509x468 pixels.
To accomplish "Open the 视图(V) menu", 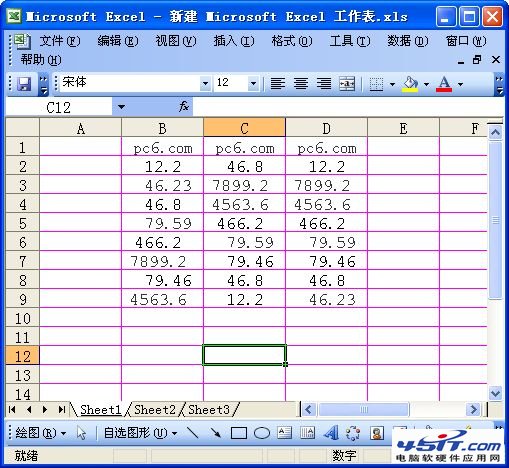I will coord(176,41).
